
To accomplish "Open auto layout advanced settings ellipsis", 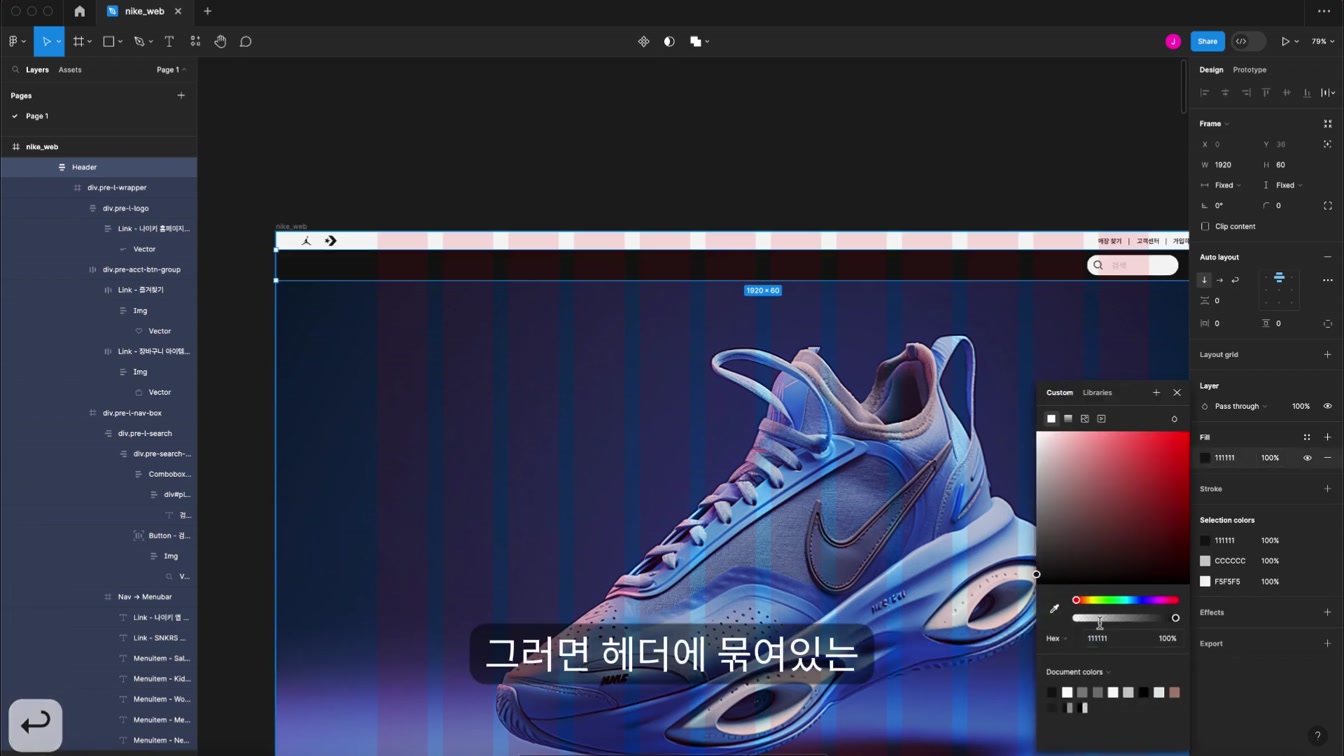I will (1328, 280).
